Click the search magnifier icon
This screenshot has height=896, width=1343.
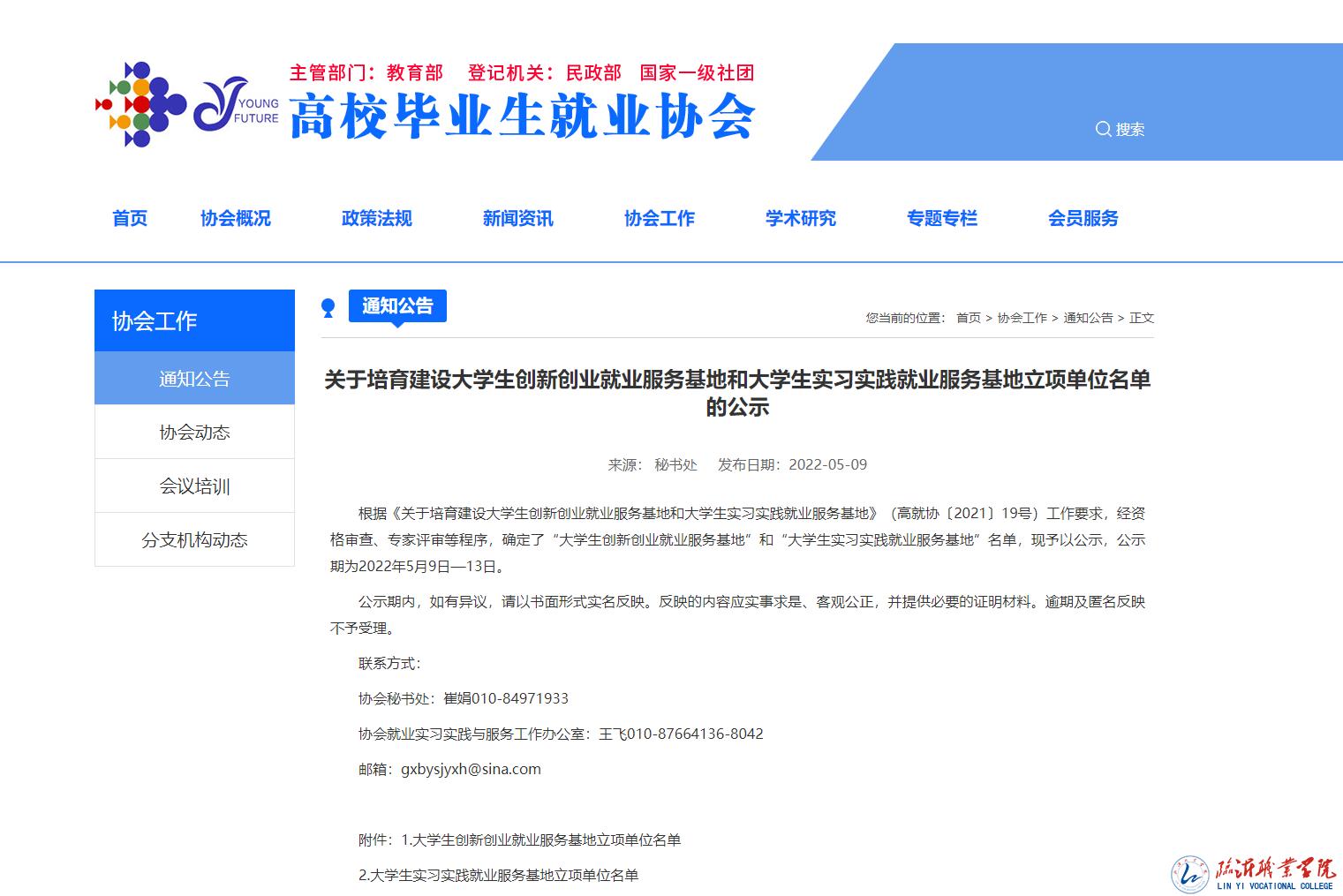click(1103, 129)
